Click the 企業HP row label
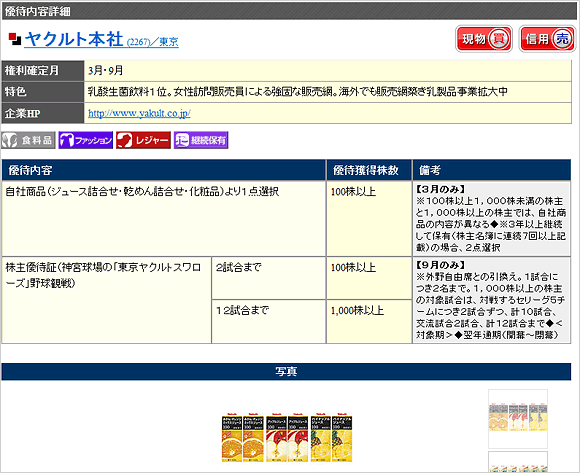Viewport: 580px width, 473px height. click(x=43, y=113)
